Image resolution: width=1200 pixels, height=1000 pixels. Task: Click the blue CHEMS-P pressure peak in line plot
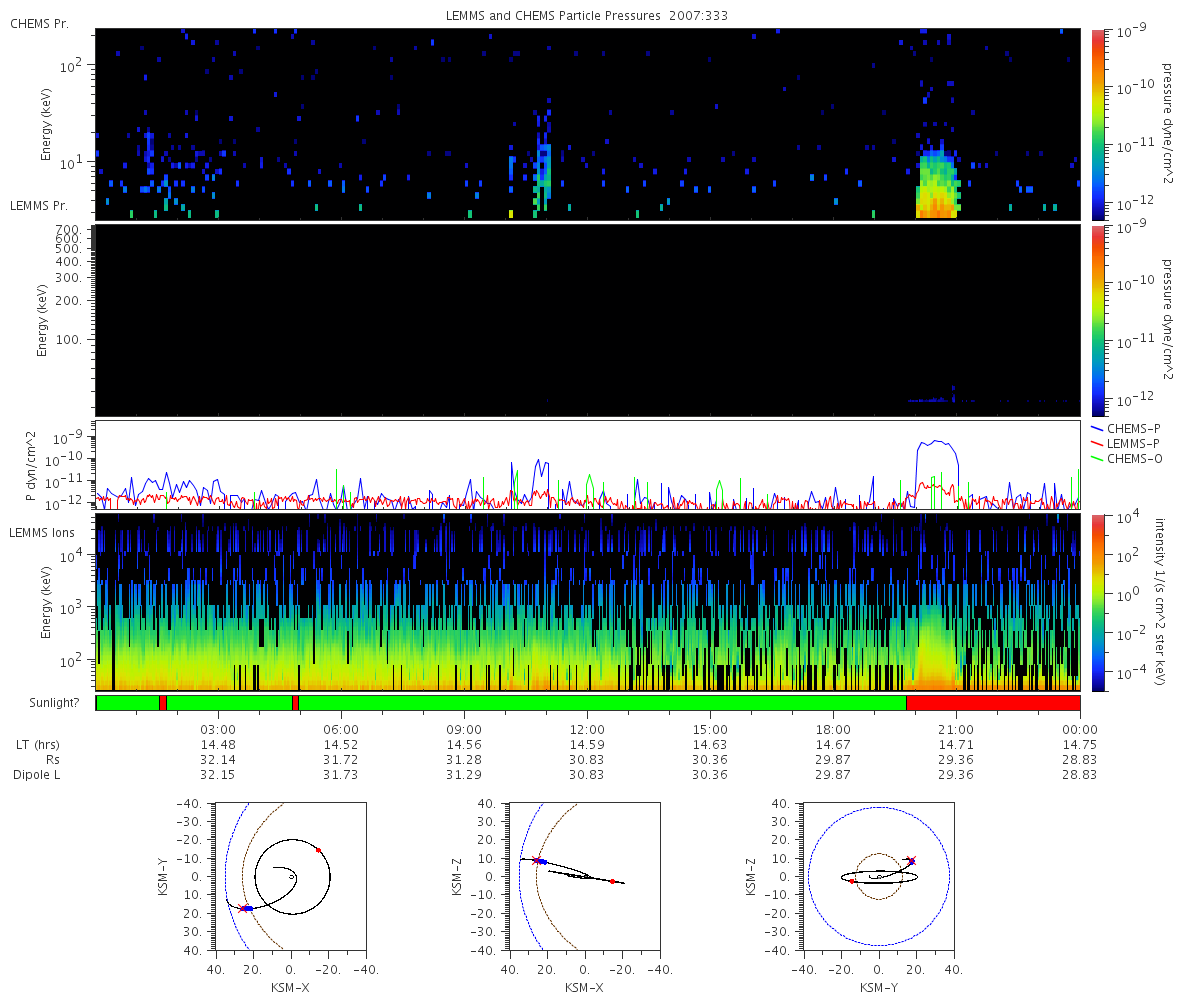[x=938, y=445]
